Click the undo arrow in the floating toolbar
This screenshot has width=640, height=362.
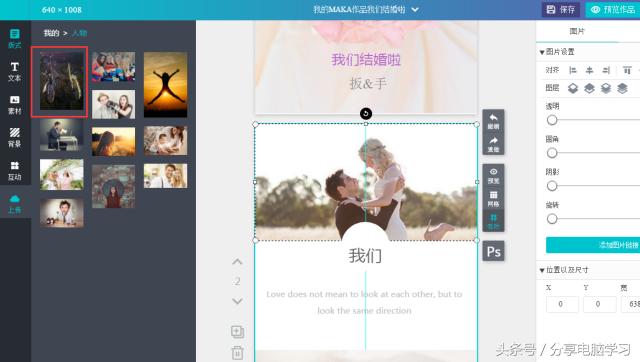(x=493, y=121)
